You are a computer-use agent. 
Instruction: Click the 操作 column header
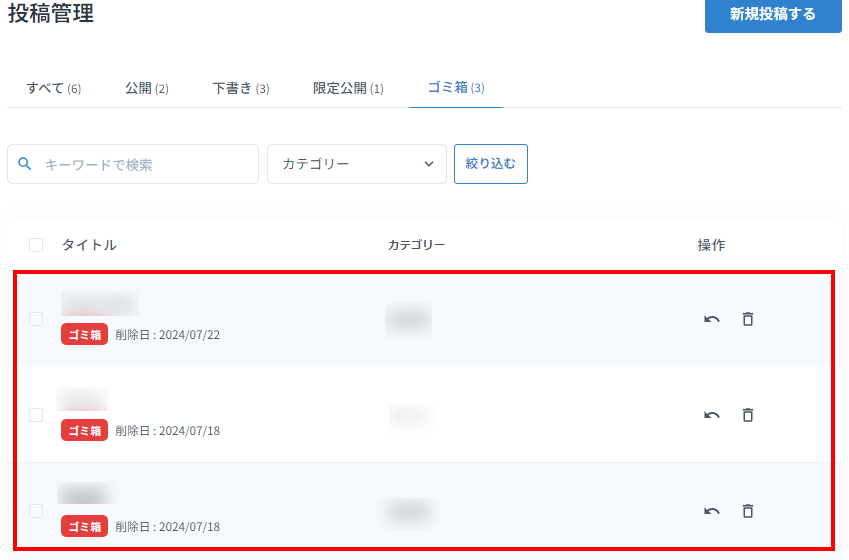(711, 245)
